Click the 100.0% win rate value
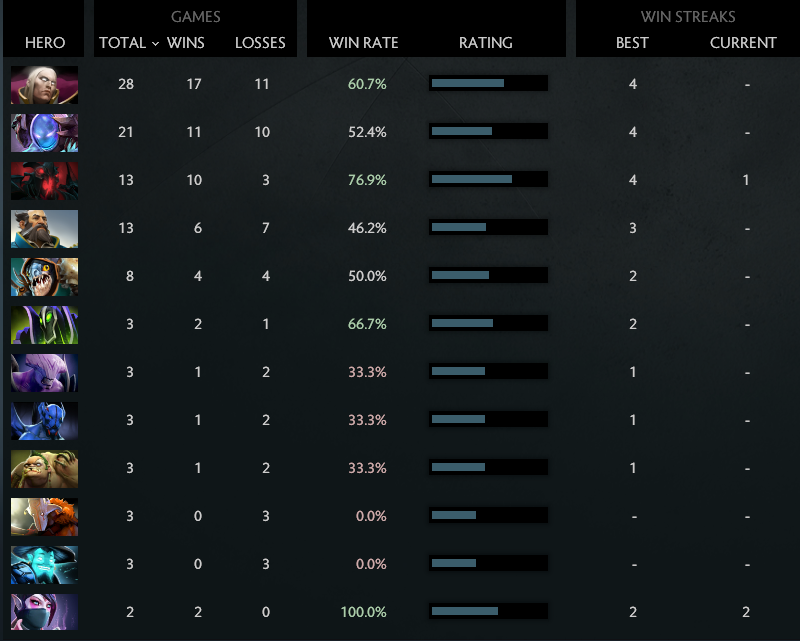Image resolution: width=800 pixels, height=641 pixels. tap(363, 612)
